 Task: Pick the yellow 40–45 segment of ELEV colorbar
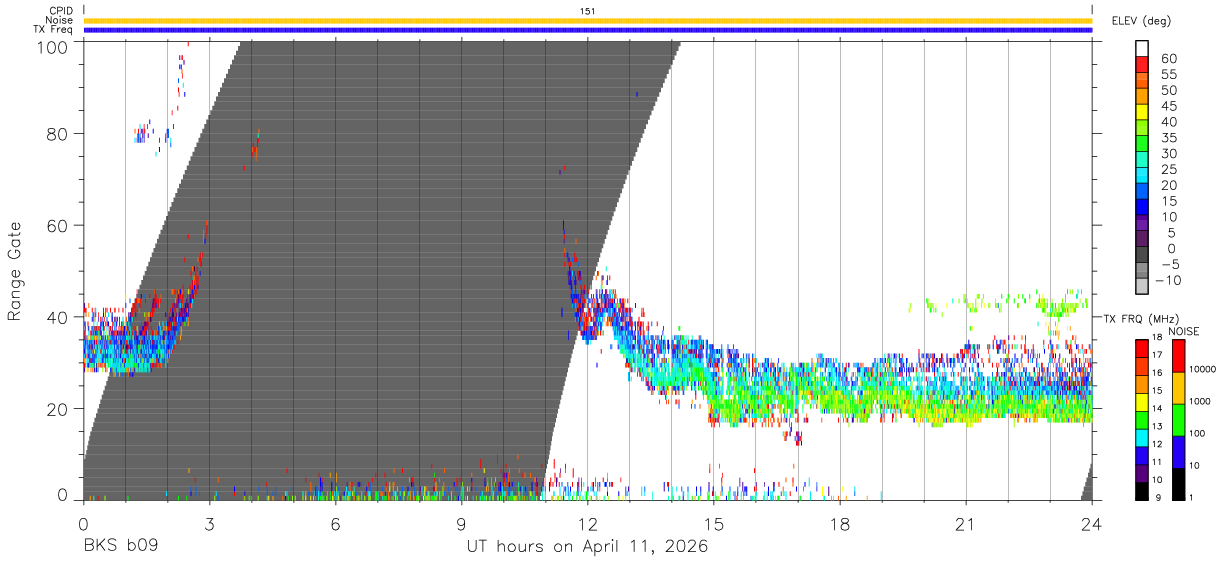[x=1143, y=113]
